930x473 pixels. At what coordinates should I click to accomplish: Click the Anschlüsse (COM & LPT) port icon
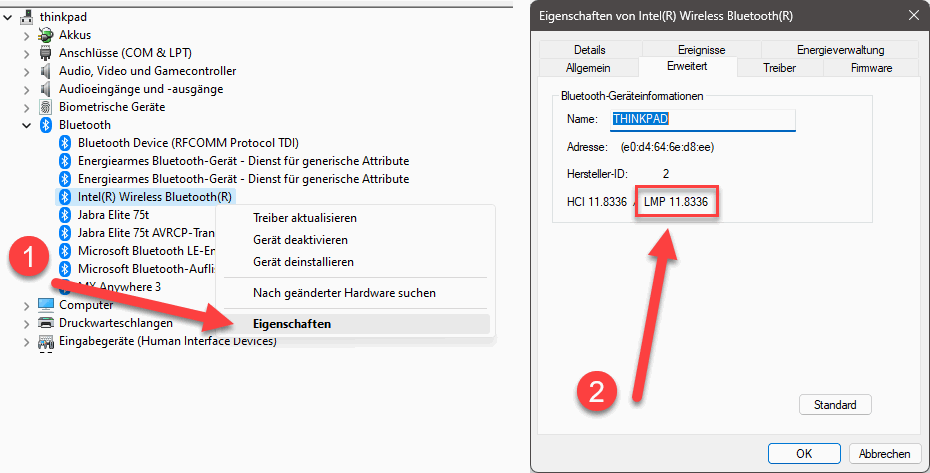click(x=46, y=53)
